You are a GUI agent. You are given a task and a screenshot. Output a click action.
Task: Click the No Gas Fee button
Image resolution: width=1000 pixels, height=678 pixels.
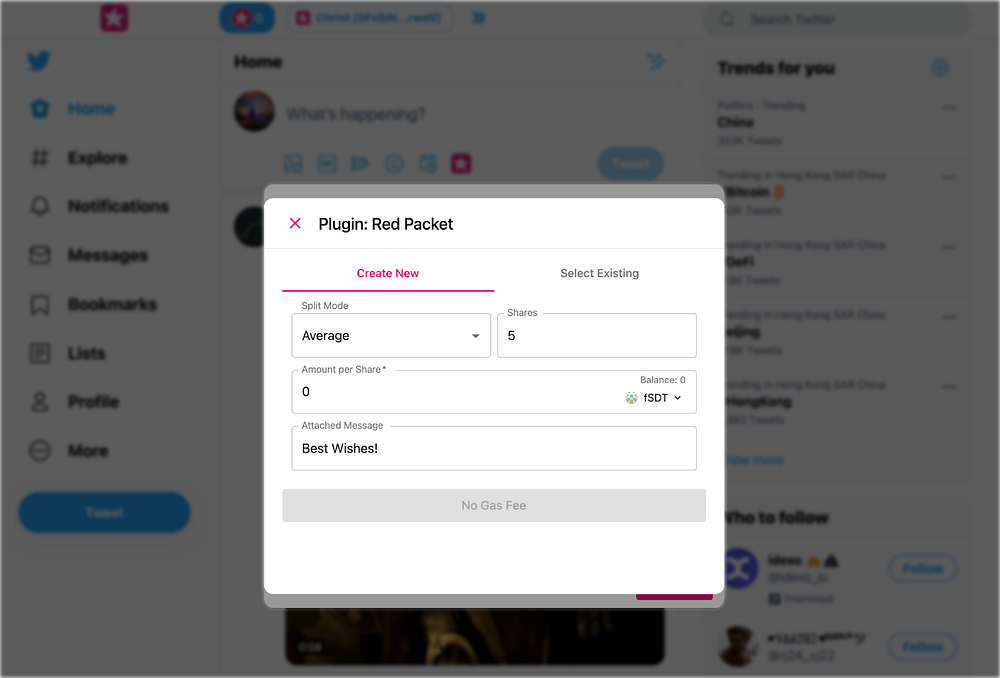(494, 505)
